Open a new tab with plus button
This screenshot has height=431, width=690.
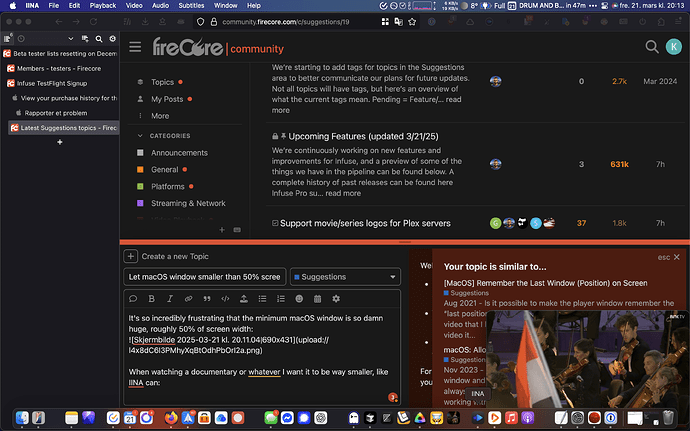[x=60, y=142]
